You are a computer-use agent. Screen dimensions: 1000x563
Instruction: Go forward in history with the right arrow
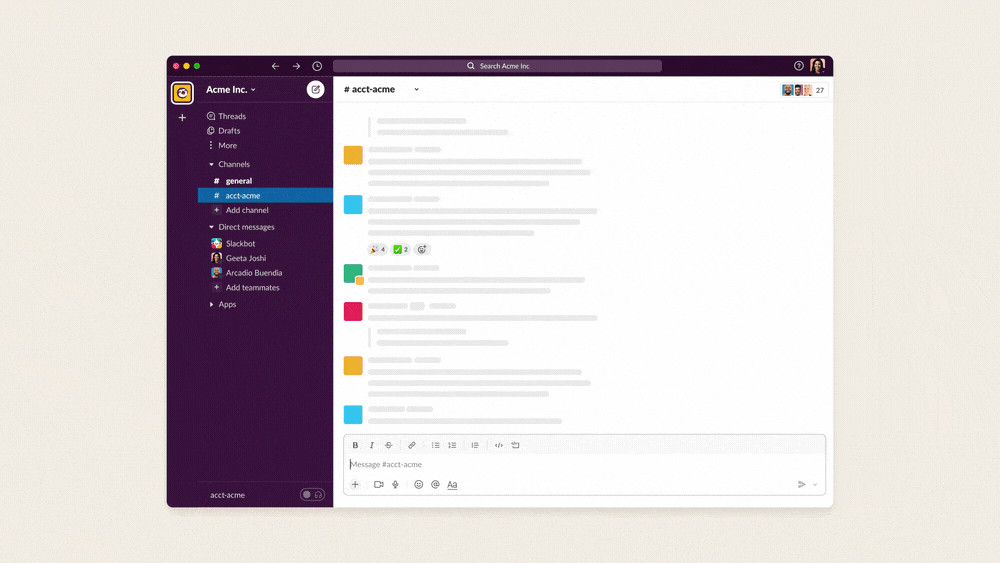coord(297,66)
